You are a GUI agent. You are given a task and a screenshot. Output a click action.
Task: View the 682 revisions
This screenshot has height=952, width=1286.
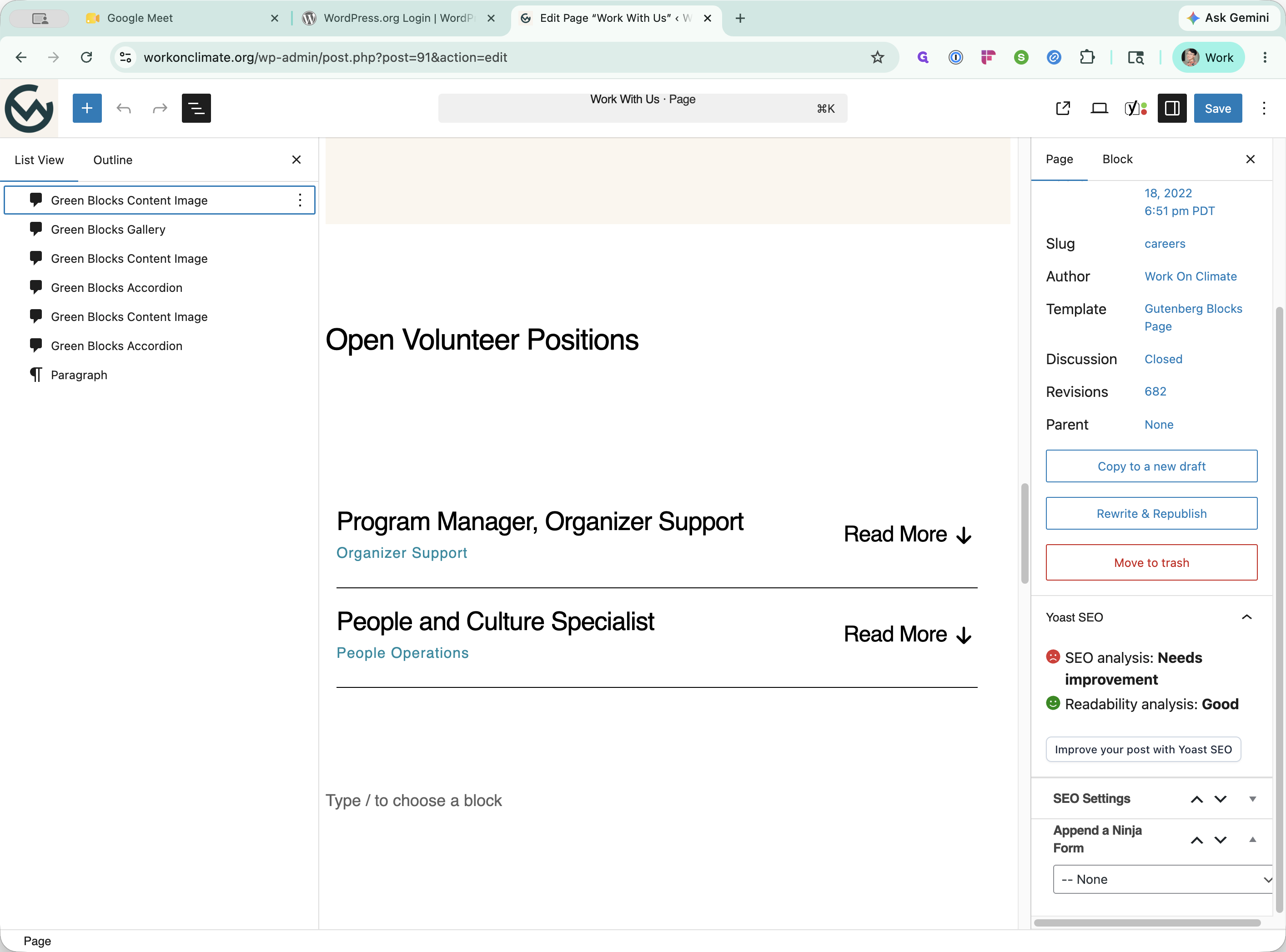[x=1155, y=392]
